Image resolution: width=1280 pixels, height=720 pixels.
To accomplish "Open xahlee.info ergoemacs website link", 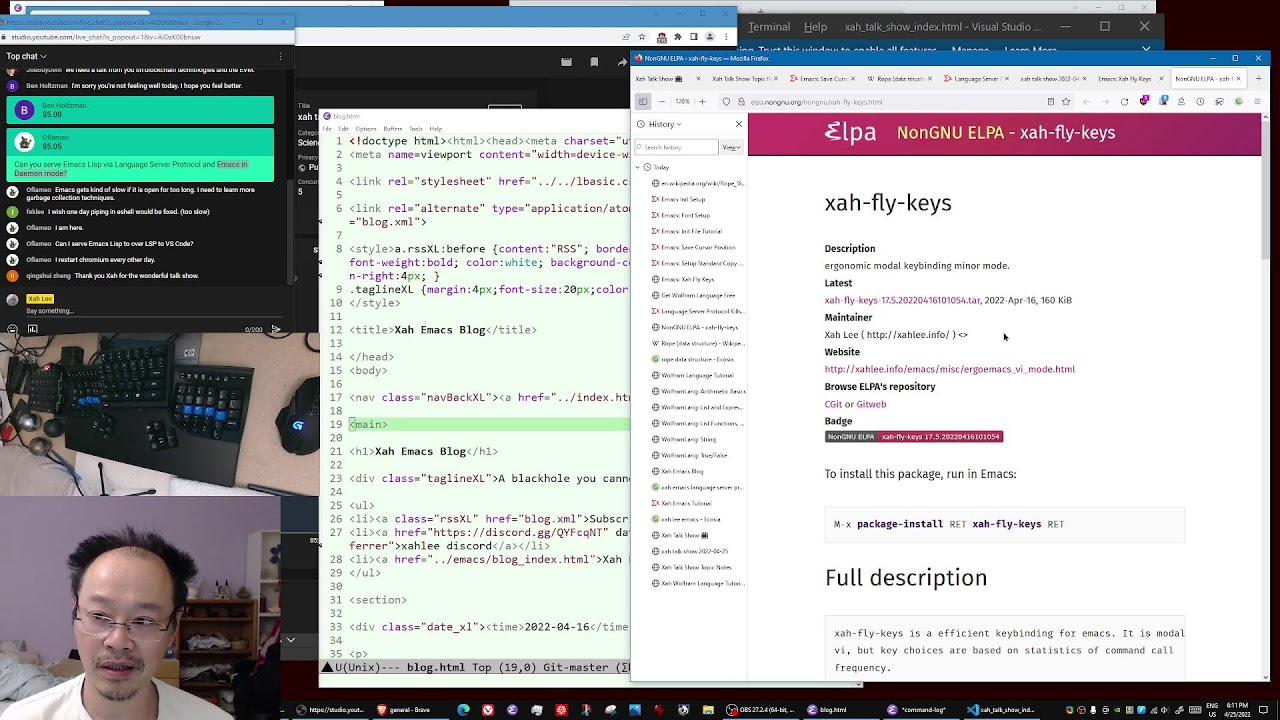I will tap(949, 369).
